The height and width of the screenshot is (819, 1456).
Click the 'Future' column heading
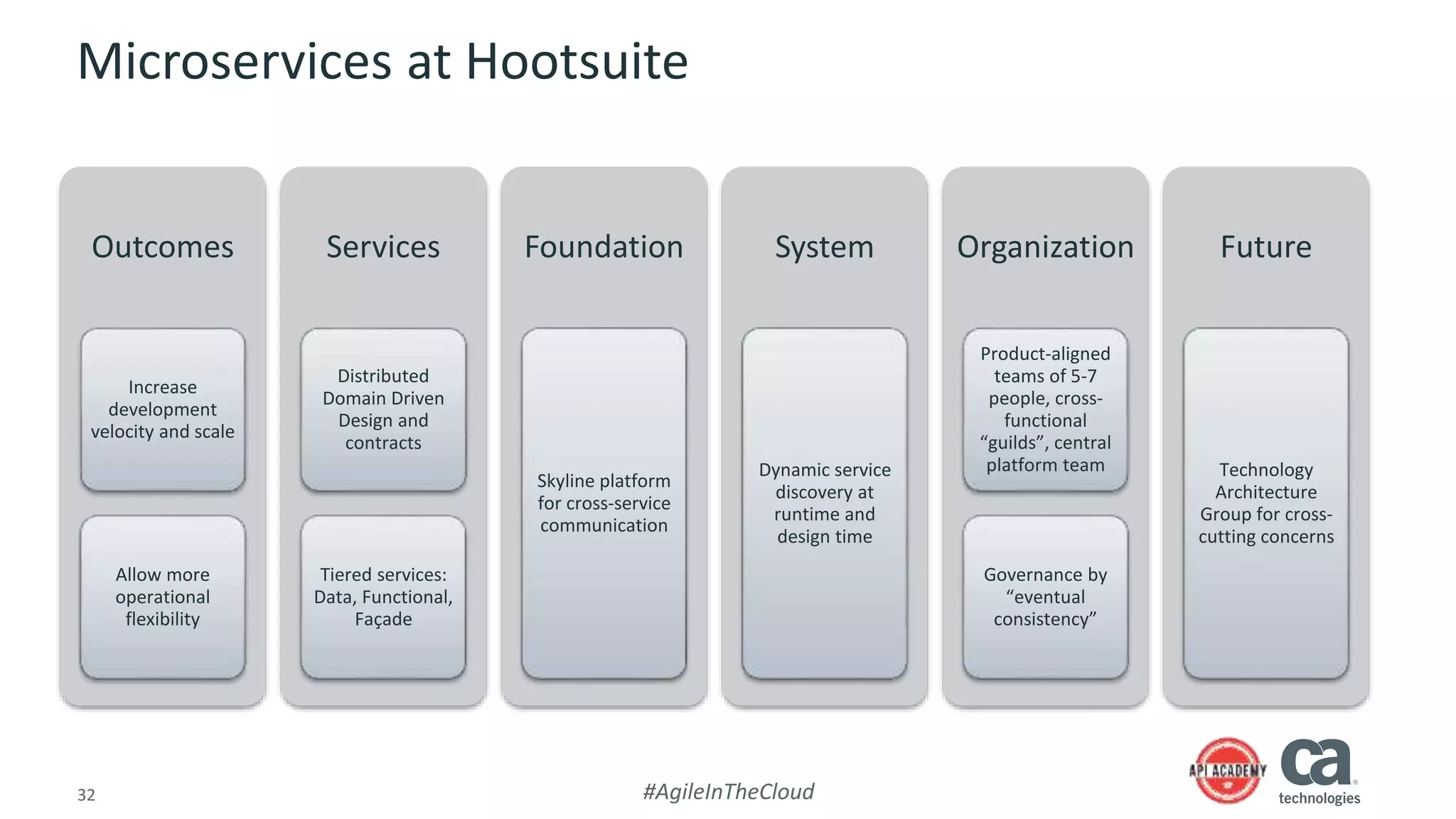1265,247
